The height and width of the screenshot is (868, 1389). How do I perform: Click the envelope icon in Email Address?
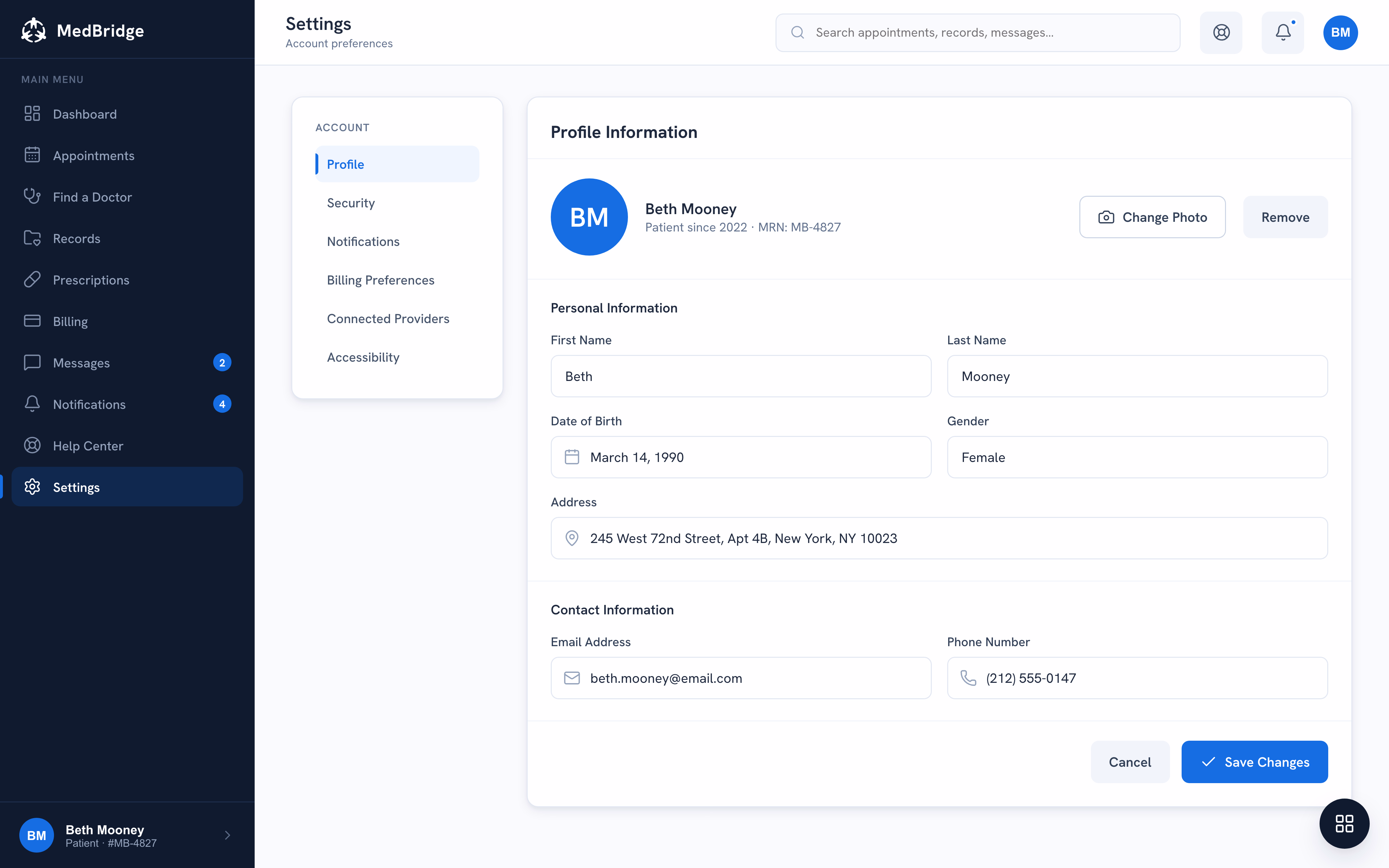572,678
